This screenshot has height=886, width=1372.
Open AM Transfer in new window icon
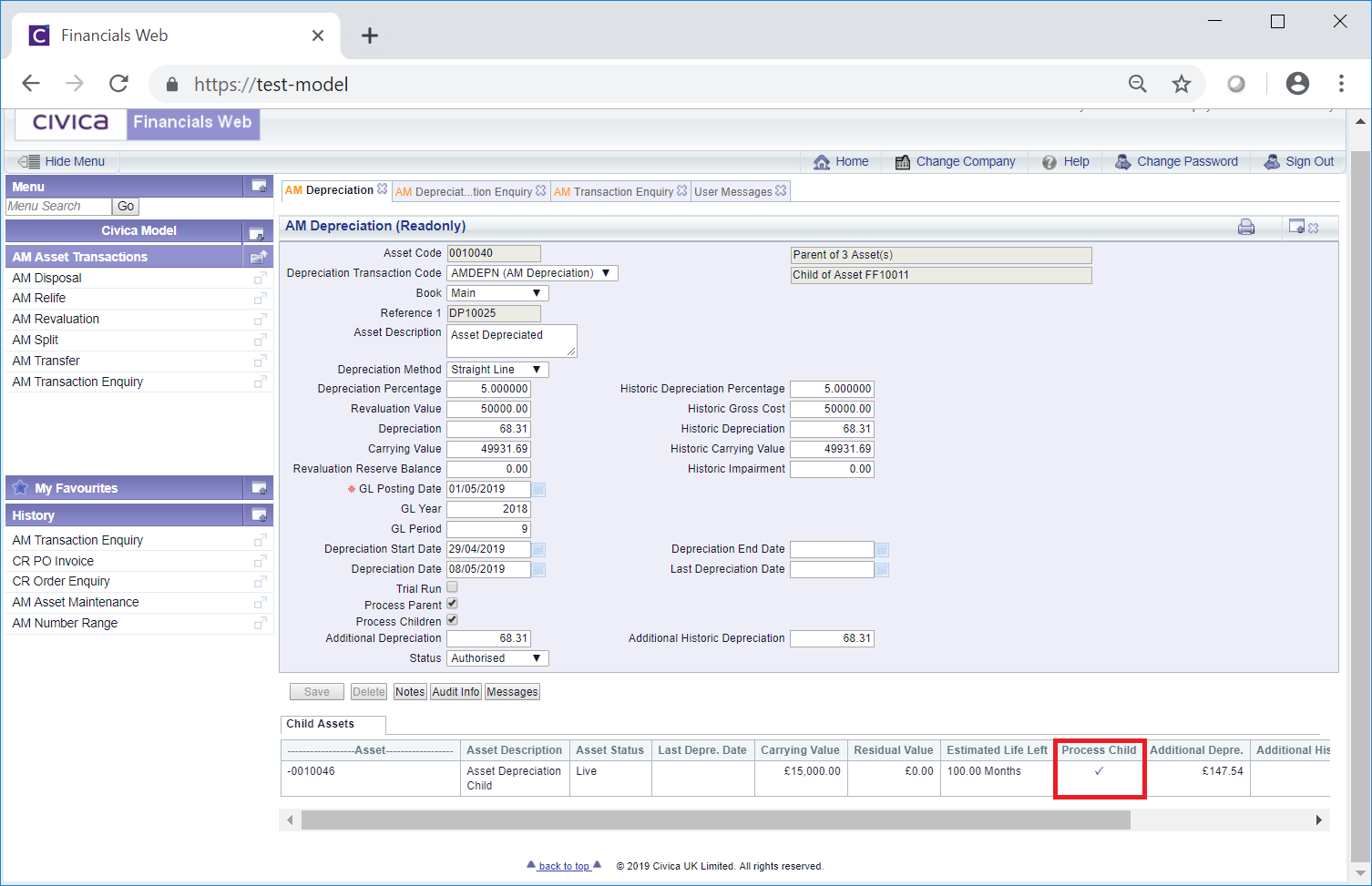coord(260,362)
